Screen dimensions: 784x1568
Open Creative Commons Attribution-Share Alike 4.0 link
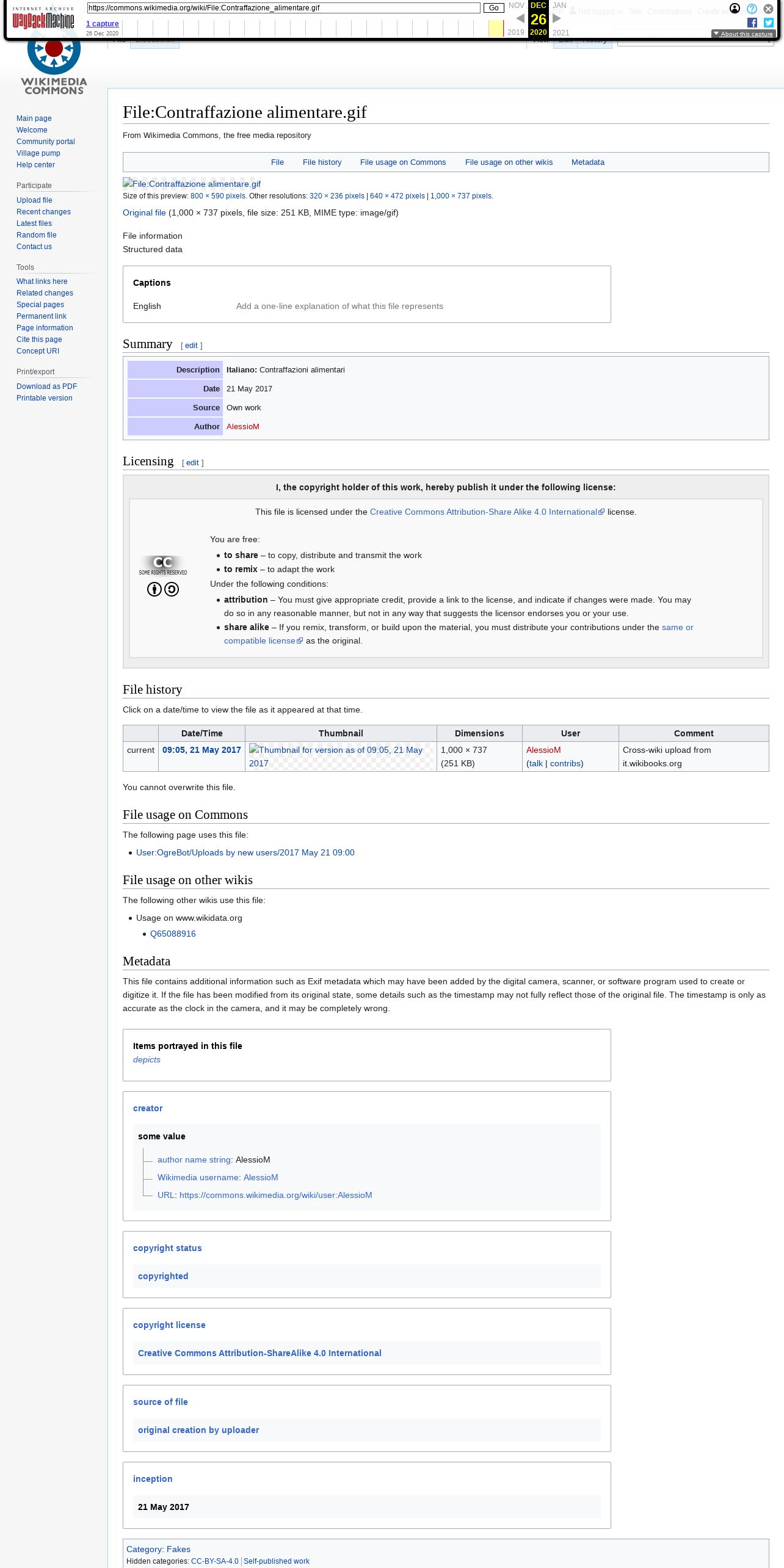click(x=487, y=512)
